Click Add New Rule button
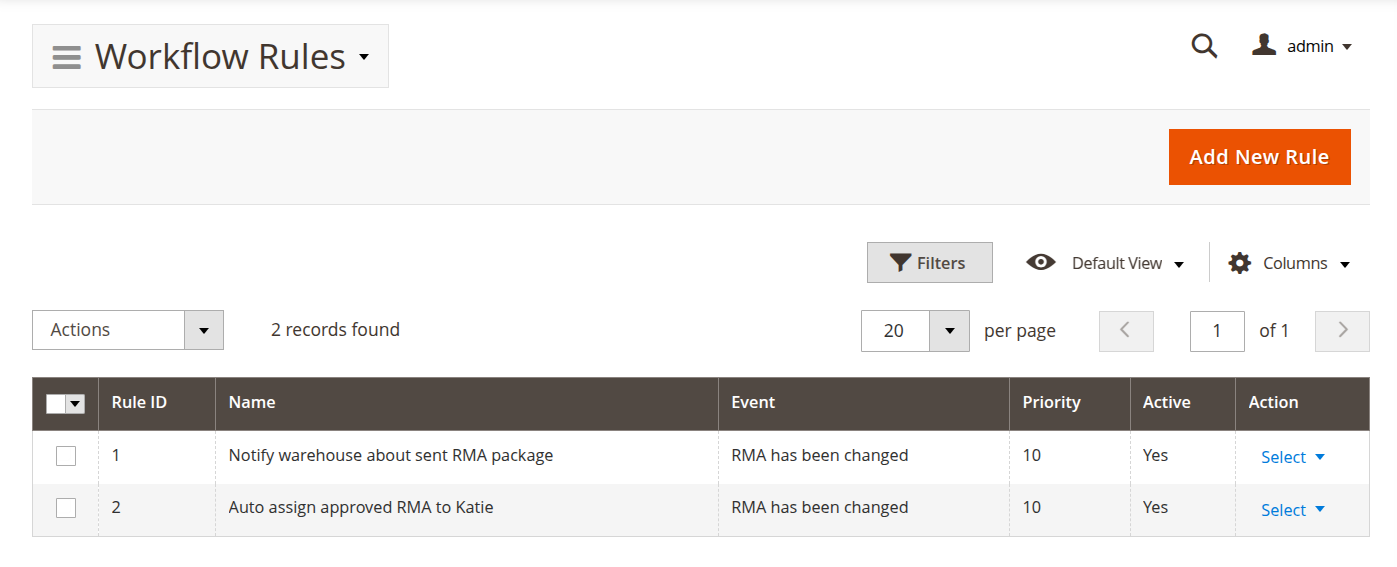 click(x=1258, y=157)
